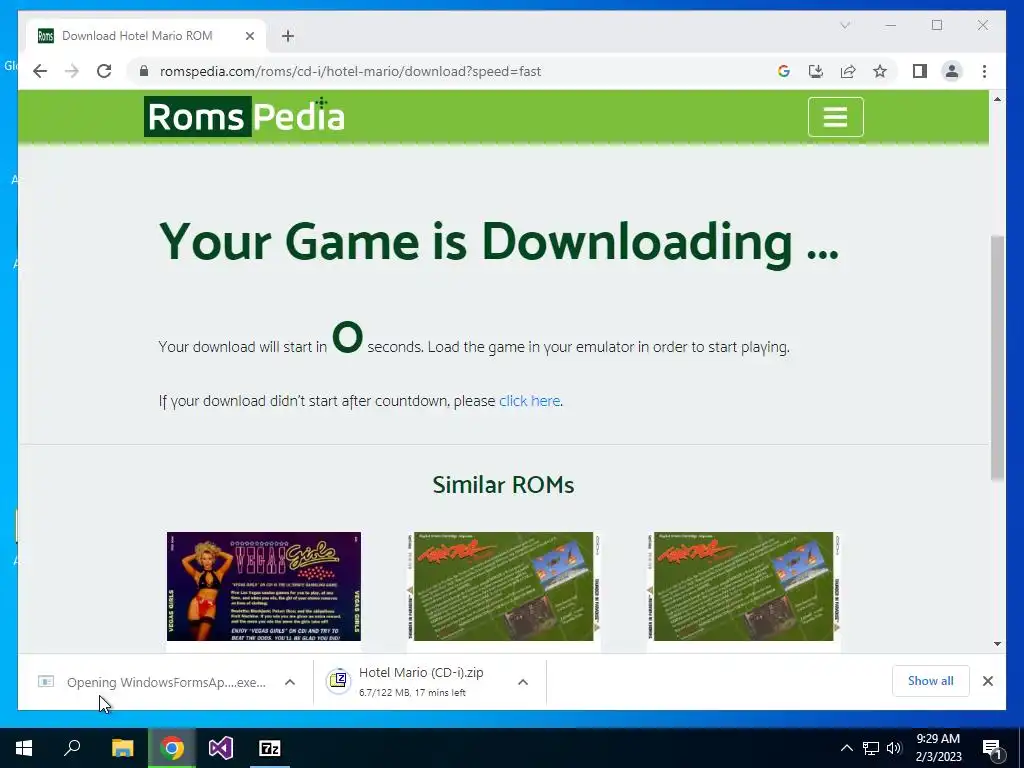The height and width of the screenshot is (768, 1024).
Task: Click the Hotel Mario zip file icon
Action: click(x=338, y=682)
